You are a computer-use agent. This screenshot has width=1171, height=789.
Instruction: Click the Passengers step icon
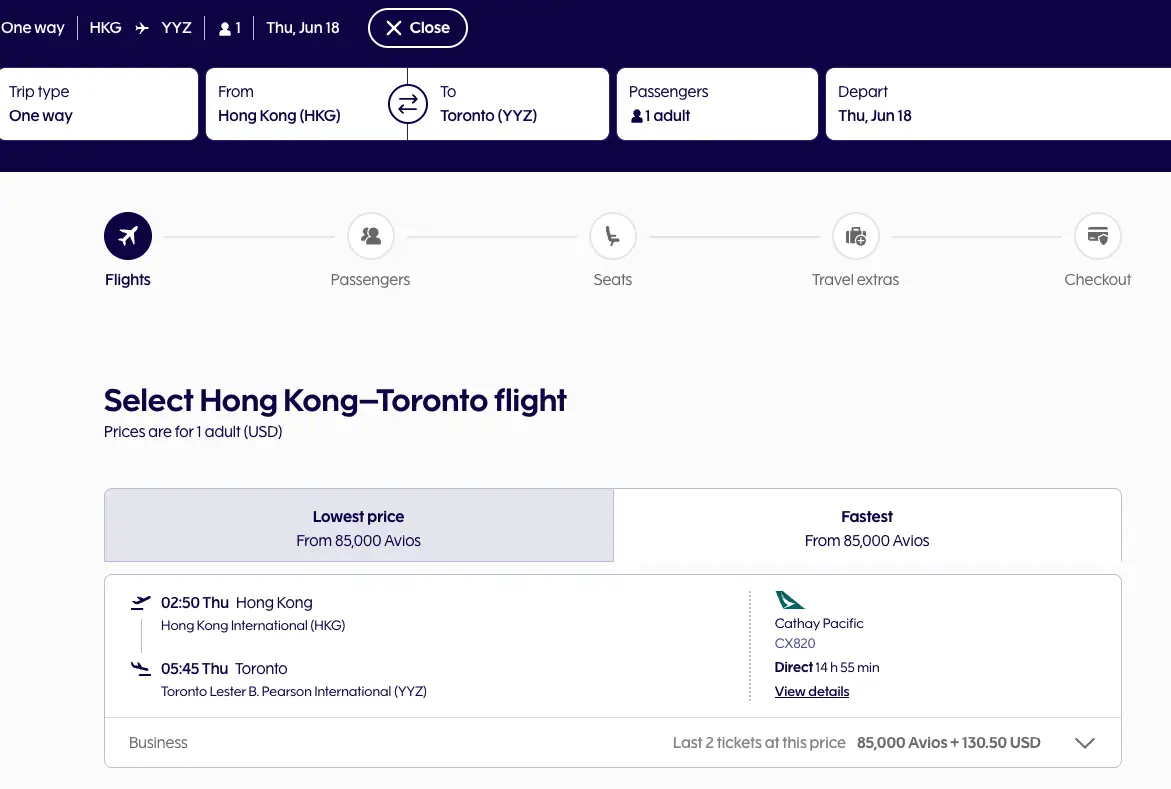coord(371,237)
